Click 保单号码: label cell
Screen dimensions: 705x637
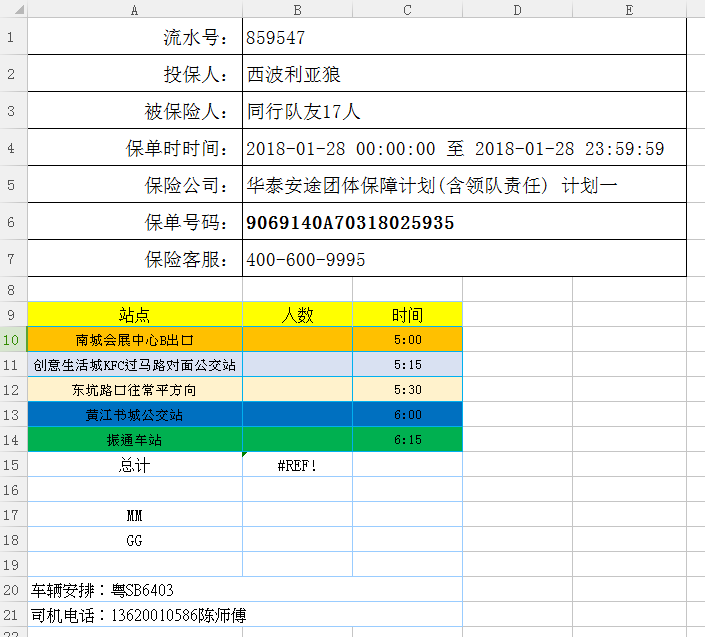[135, 222]
